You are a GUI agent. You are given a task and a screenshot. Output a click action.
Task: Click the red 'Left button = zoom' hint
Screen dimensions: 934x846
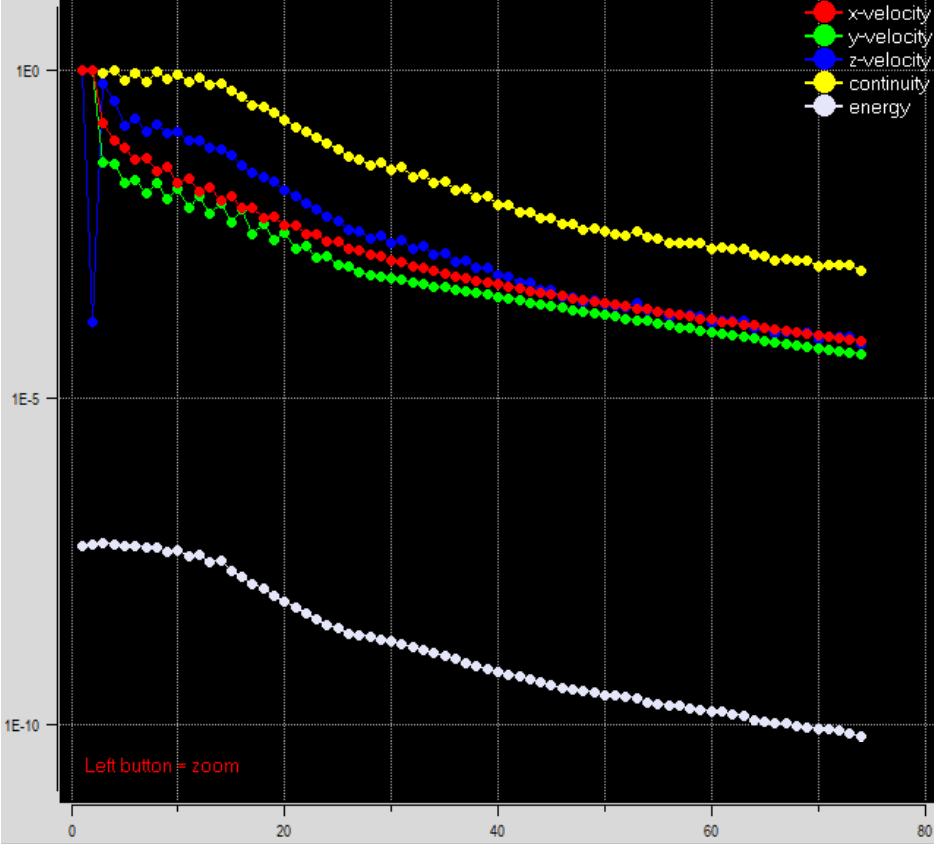click(x=161, y=766)
